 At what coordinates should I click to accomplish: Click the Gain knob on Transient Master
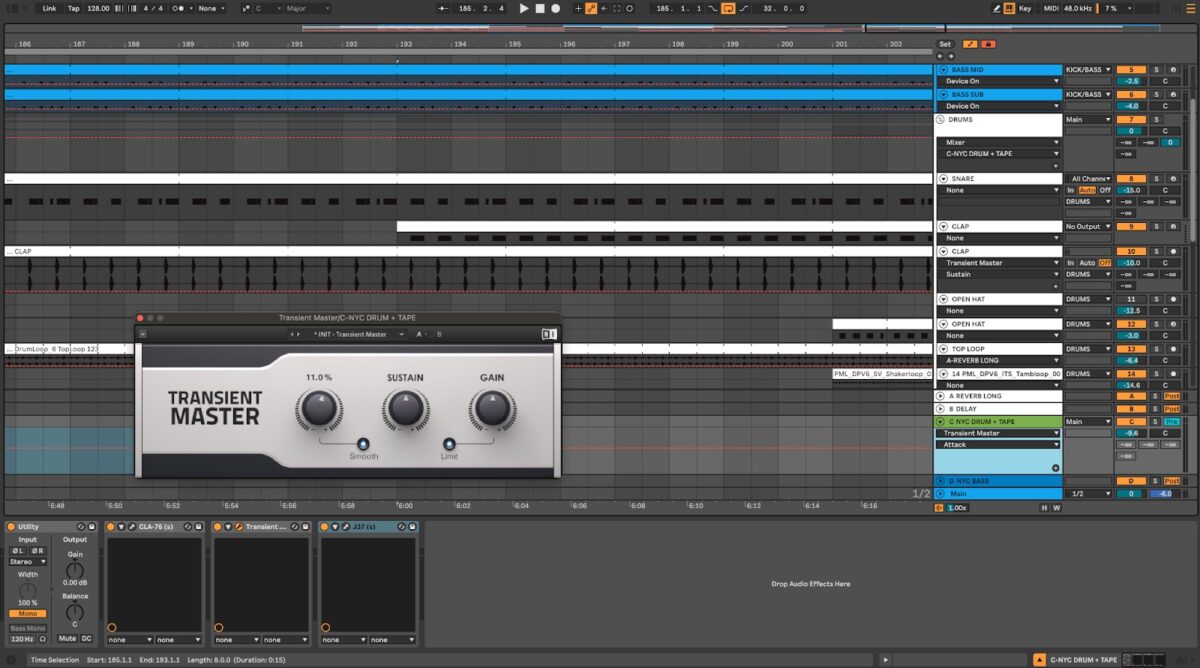[x=491, y=408]
